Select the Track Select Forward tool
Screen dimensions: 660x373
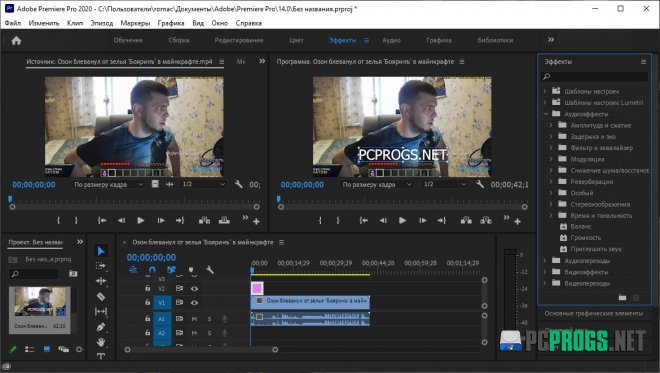tap(101, 266)
